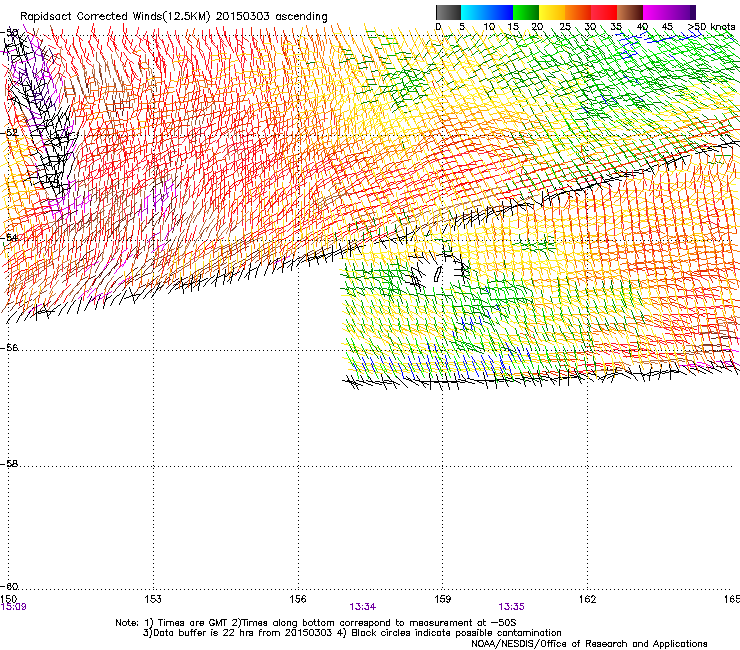Screen dimensions: 740x650
Task: Click the latitude label -52
Action: [9, 133]
